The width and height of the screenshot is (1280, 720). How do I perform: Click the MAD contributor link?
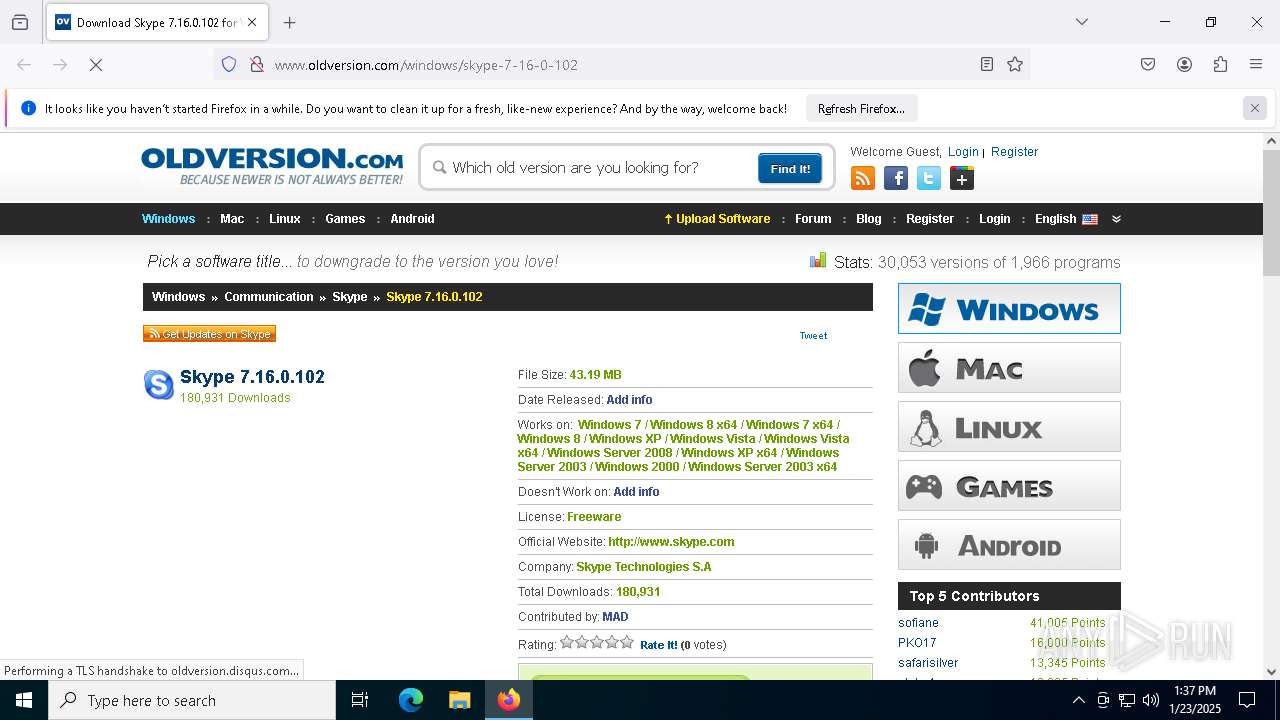tap(615, 617)
